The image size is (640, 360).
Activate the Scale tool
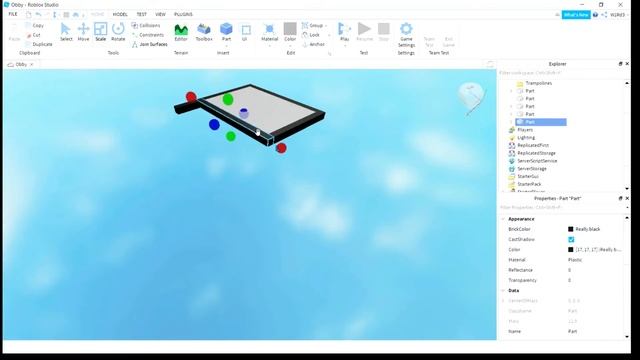(x=100, y=32)
